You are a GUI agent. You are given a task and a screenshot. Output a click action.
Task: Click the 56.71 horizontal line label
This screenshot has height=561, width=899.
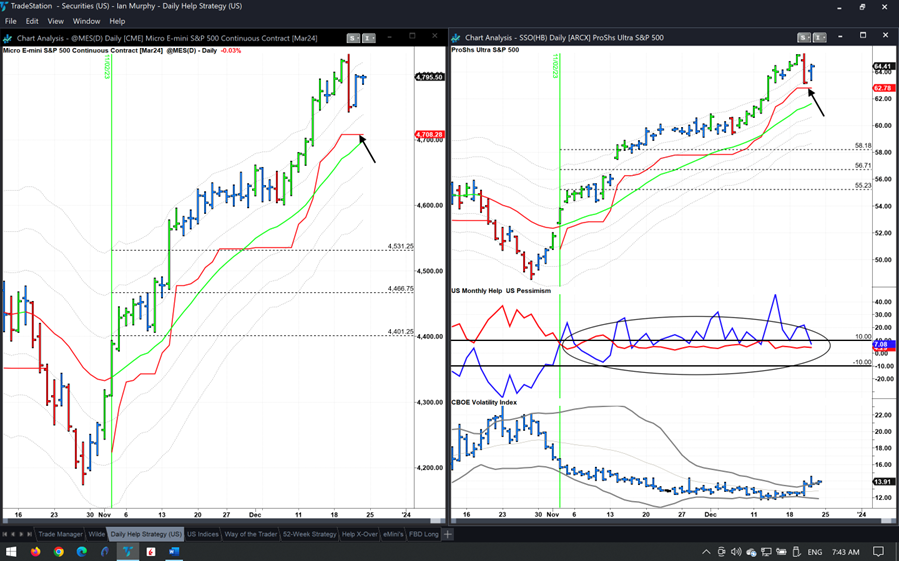[863, 165]
